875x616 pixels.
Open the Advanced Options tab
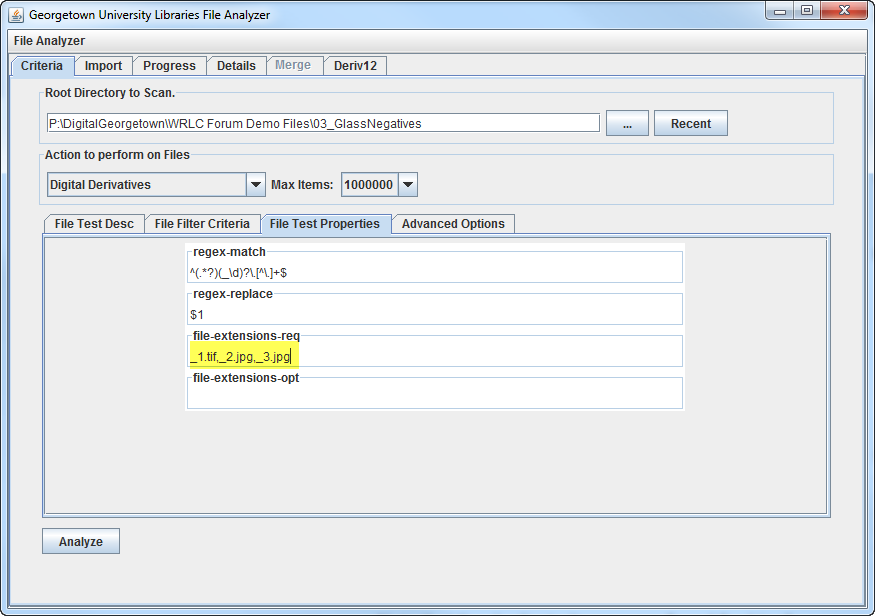(453, 224)
